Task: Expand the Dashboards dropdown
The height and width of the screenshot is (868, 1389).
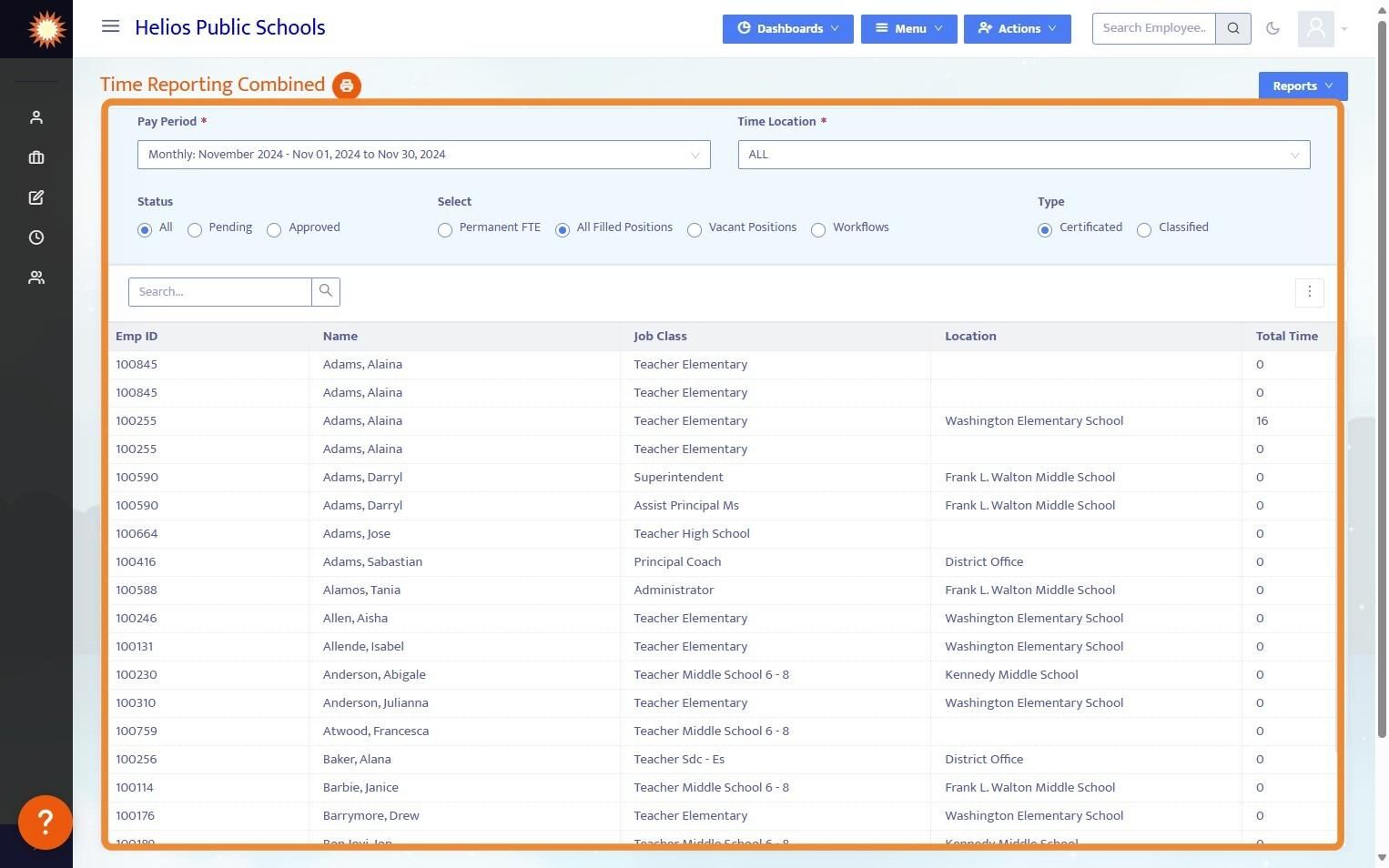Action: [788, 29]
